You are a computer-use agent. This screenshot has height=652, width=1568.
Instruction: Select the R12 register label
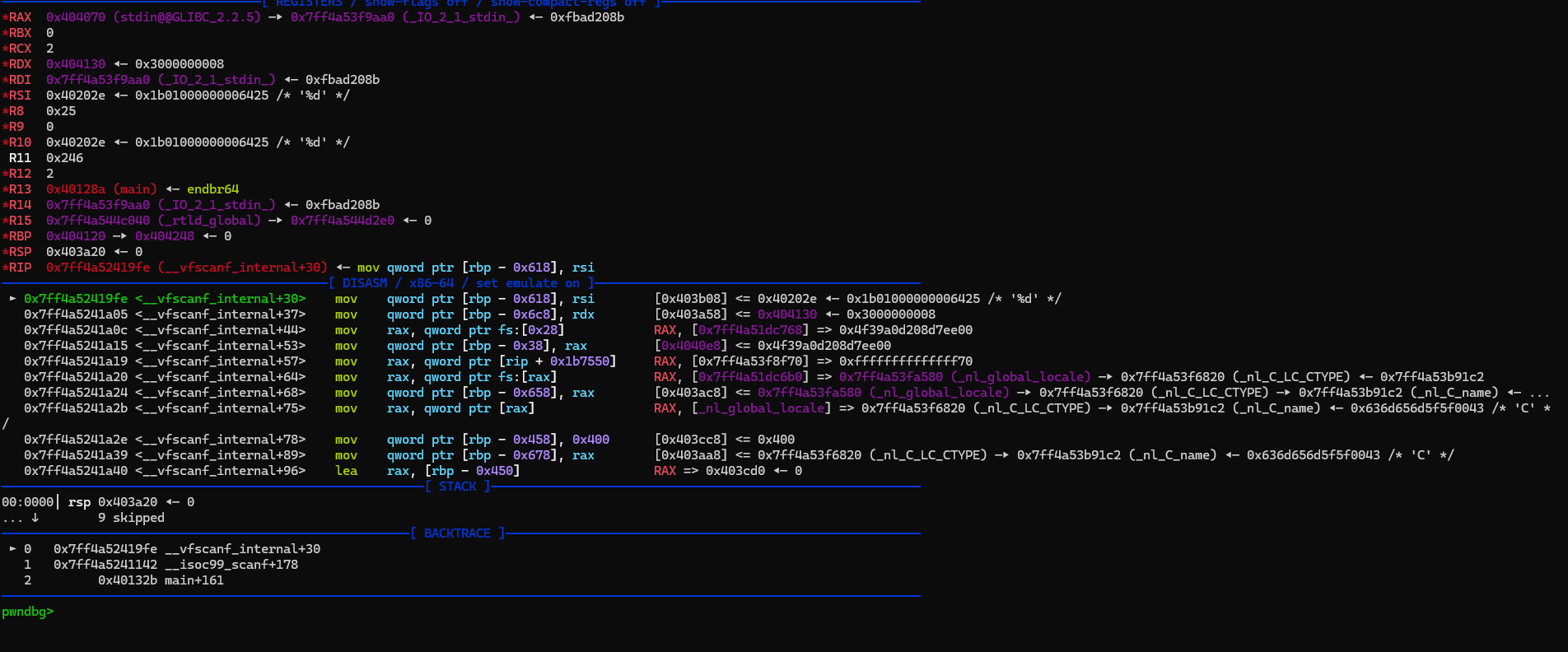[20, 174]
